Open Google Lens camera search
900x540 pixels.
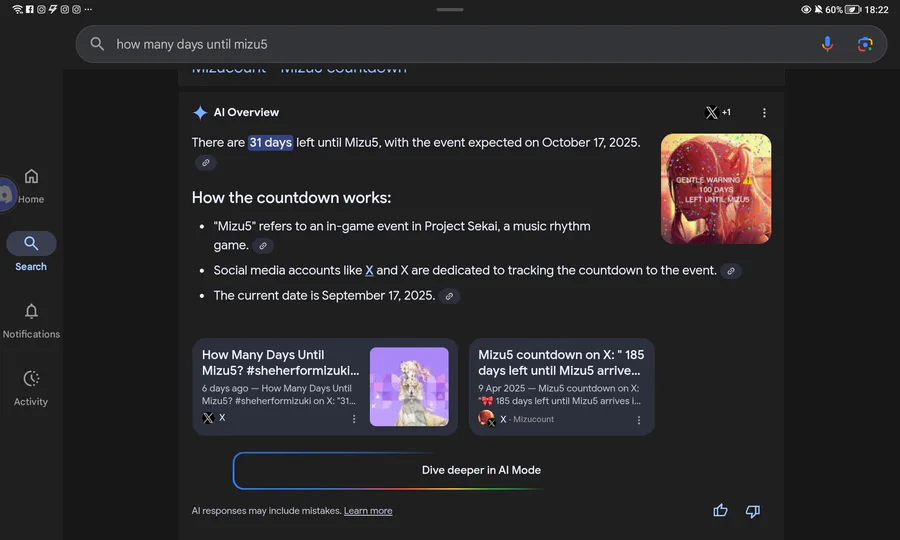click(865, 44)
